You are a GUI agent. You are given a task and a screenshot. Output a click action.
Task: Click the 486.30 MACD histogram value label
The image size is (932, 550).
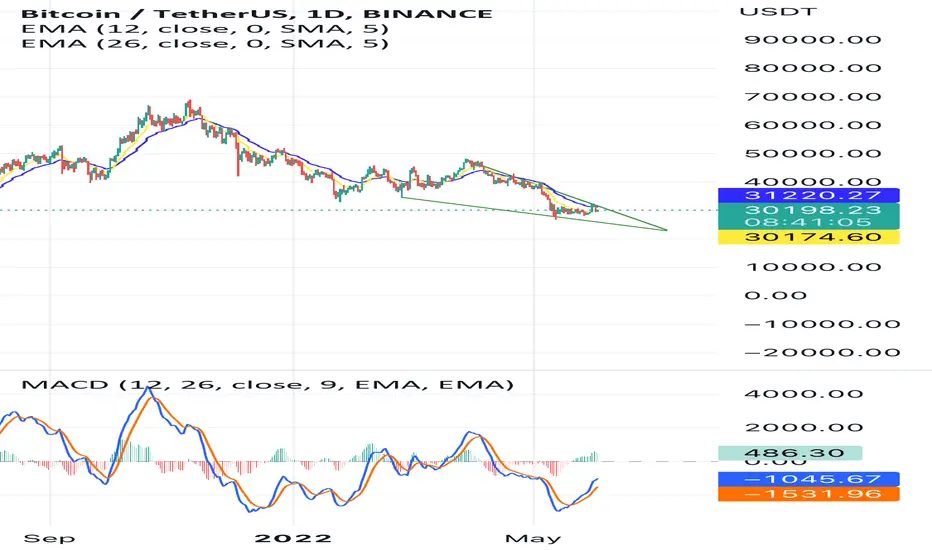[x=790, y=453]
